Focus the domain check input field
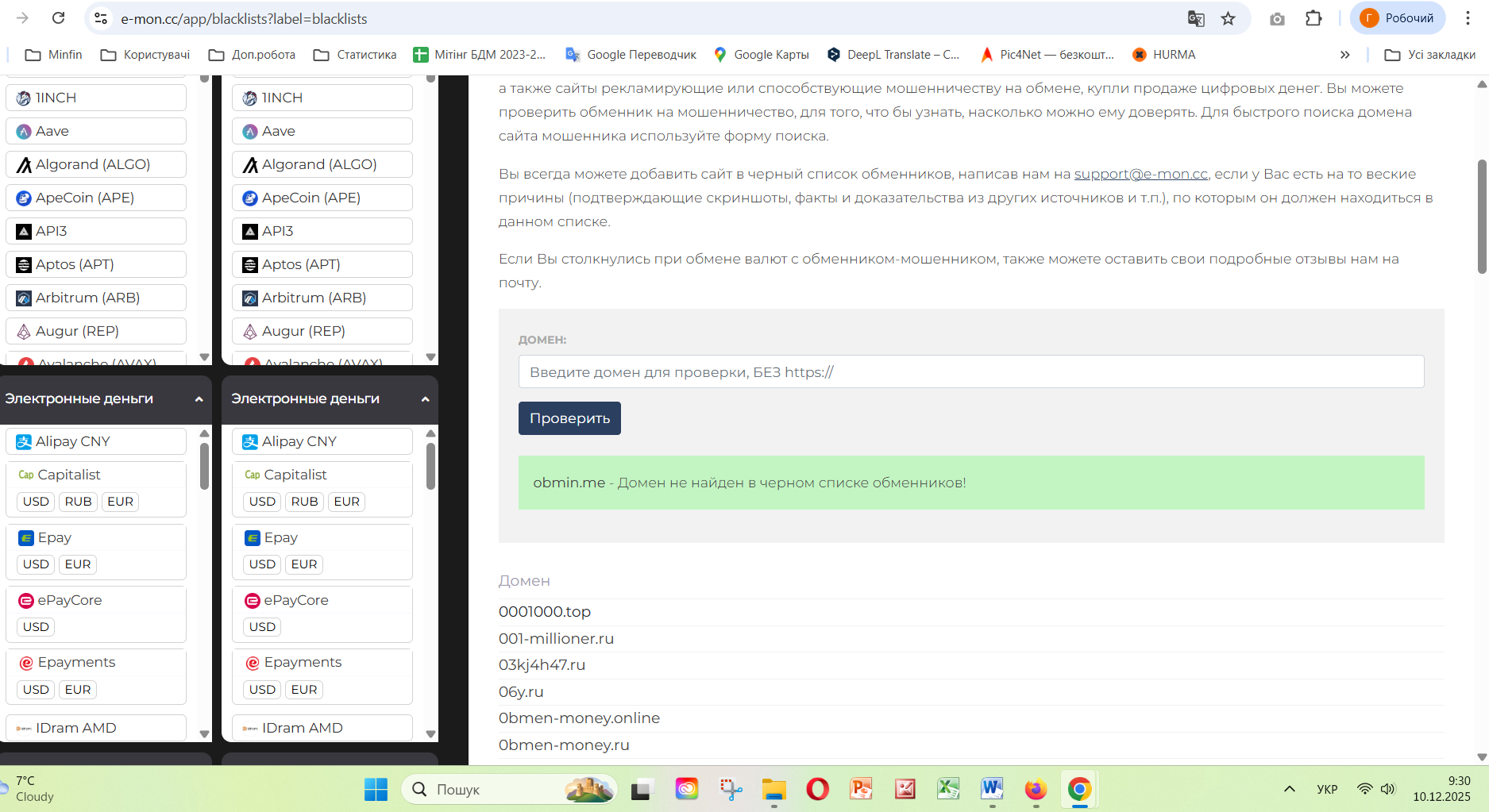 [x=971, y=371]
